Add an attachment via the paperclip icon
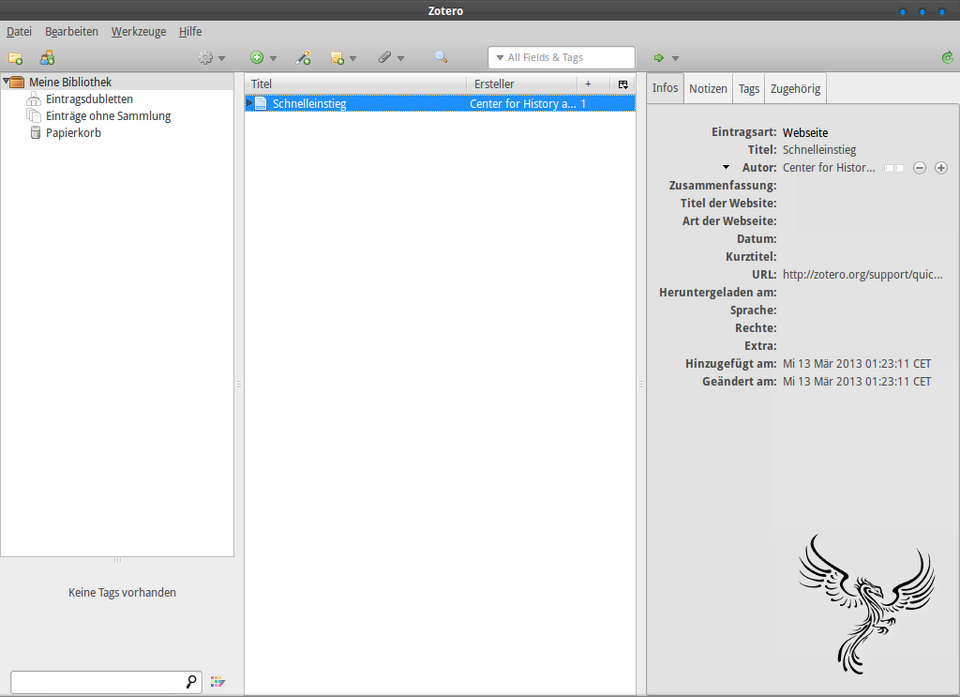The image size is (960, 697). pyautogui.click(x=384, y=57)
